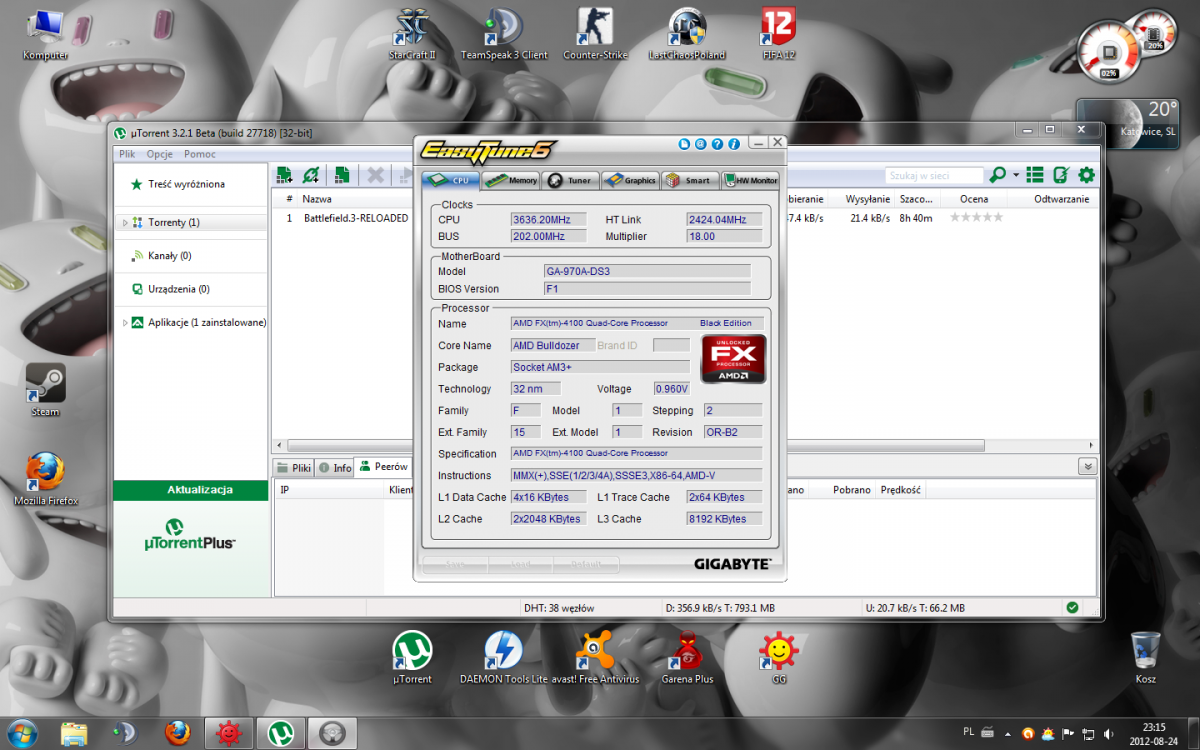Select the Garena Plus desktop shortcut
Viewport: 1200px width, 750px height.
click(x=687, y=657)
